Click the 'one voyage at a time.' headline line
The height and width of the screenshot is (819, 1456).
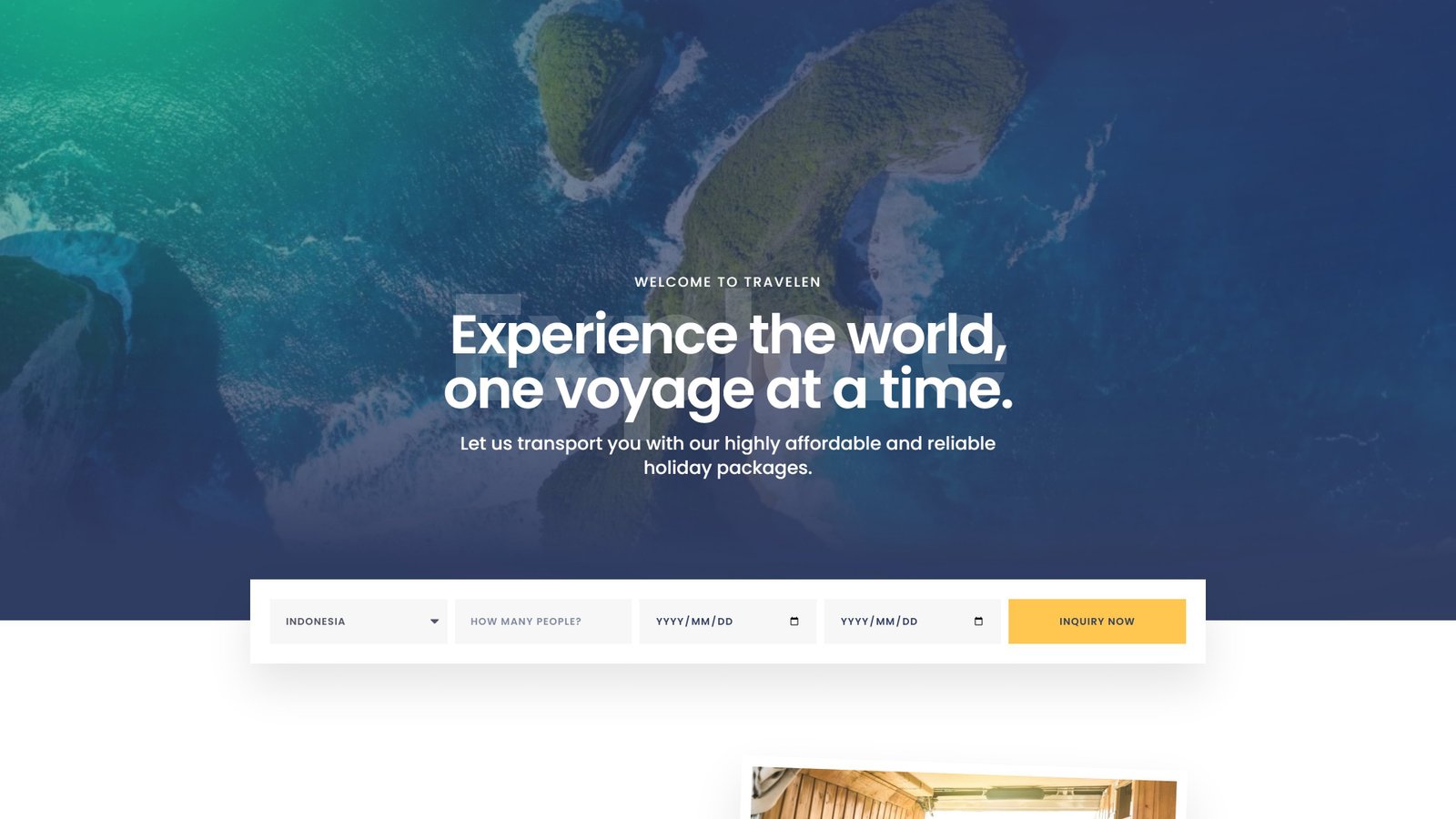pos(728,390)
